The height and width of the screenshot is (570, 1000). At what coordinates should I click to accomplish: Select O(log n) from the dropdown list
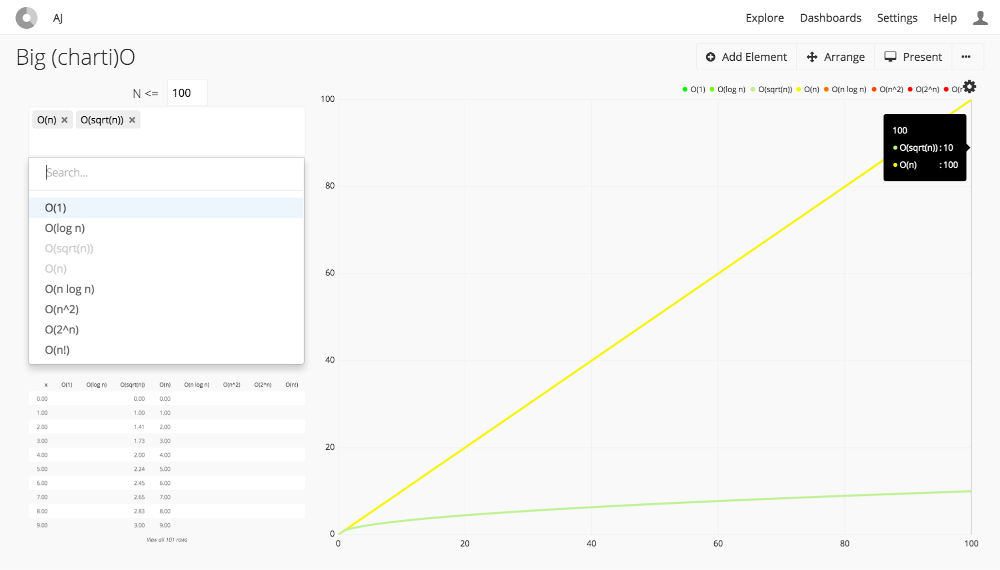click(x=166, y=228)
